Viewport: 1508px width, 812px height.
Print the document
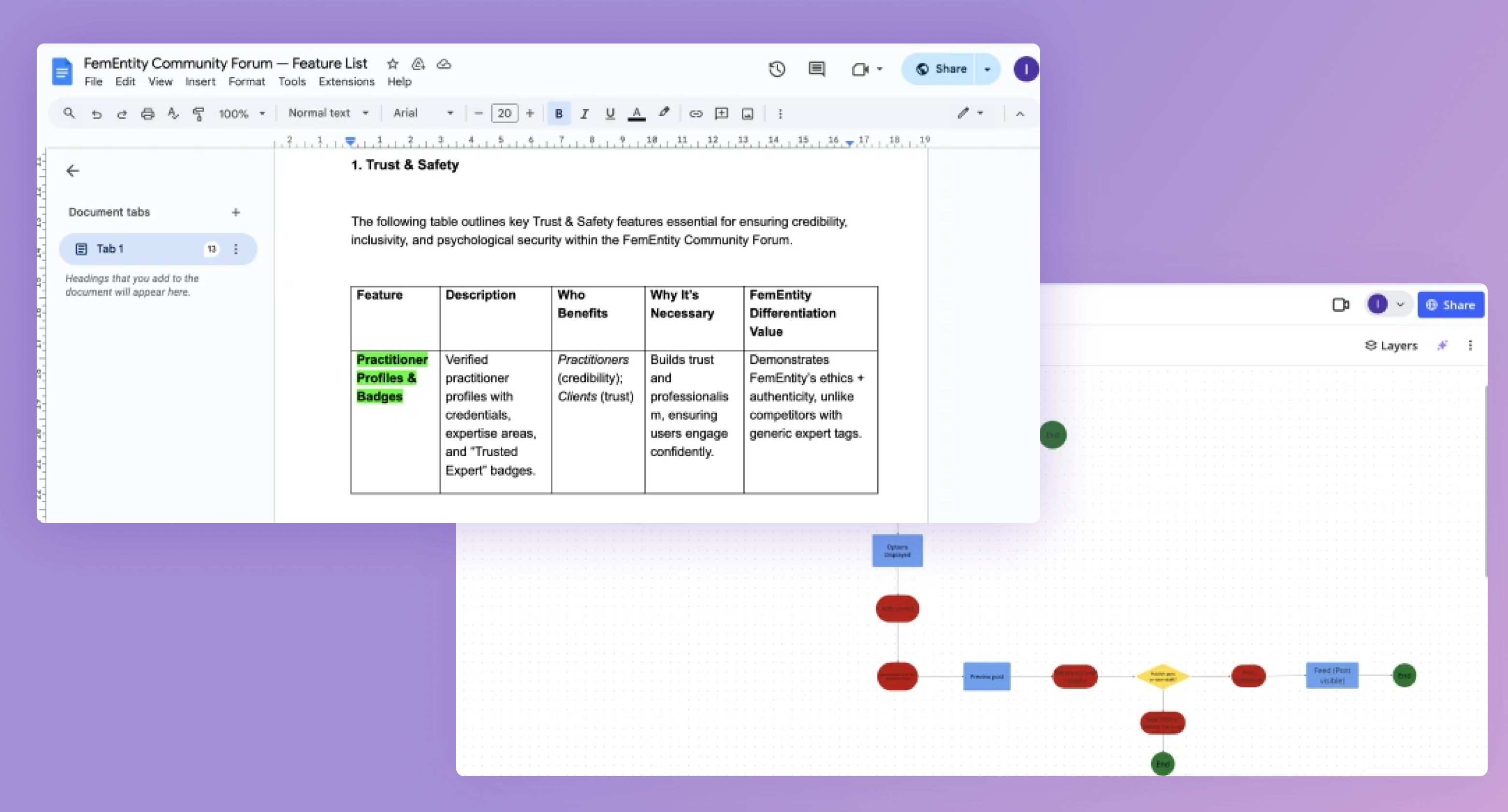[x=147, y=114]
